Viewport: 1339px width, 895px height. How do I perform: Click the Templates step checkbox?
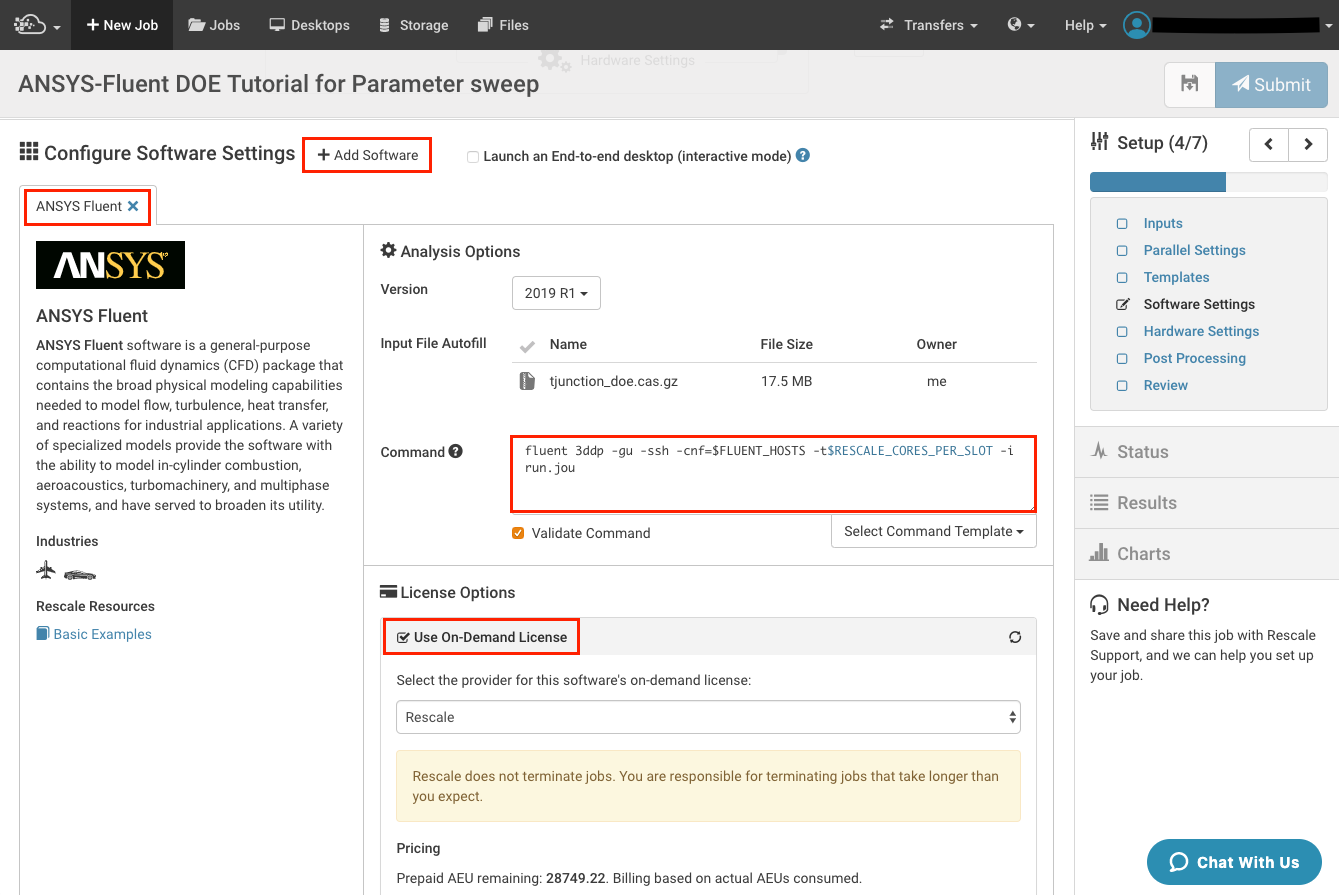click(1122, 278)
